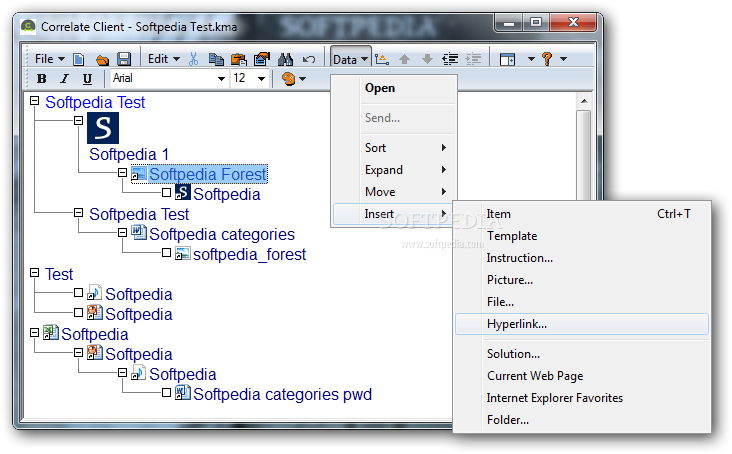Open the Sort submenu
732x454 pixels.
tap(394, 148)
